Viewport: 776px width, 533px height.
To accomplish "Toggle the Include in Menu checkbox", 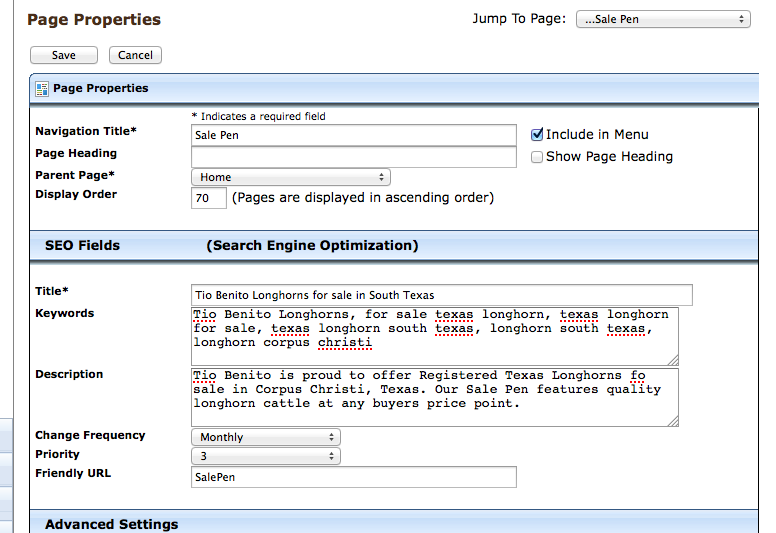I will click(537, 135).
